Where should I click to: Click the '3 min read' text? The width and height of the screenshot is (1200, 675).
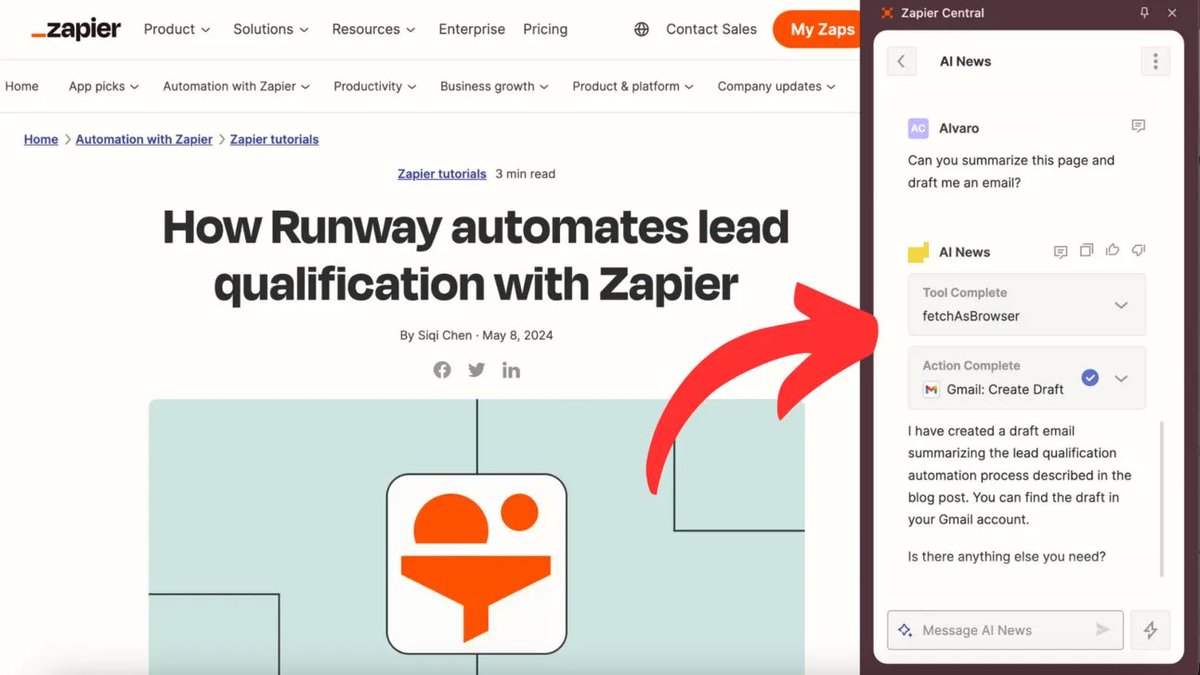pos(525,173)
